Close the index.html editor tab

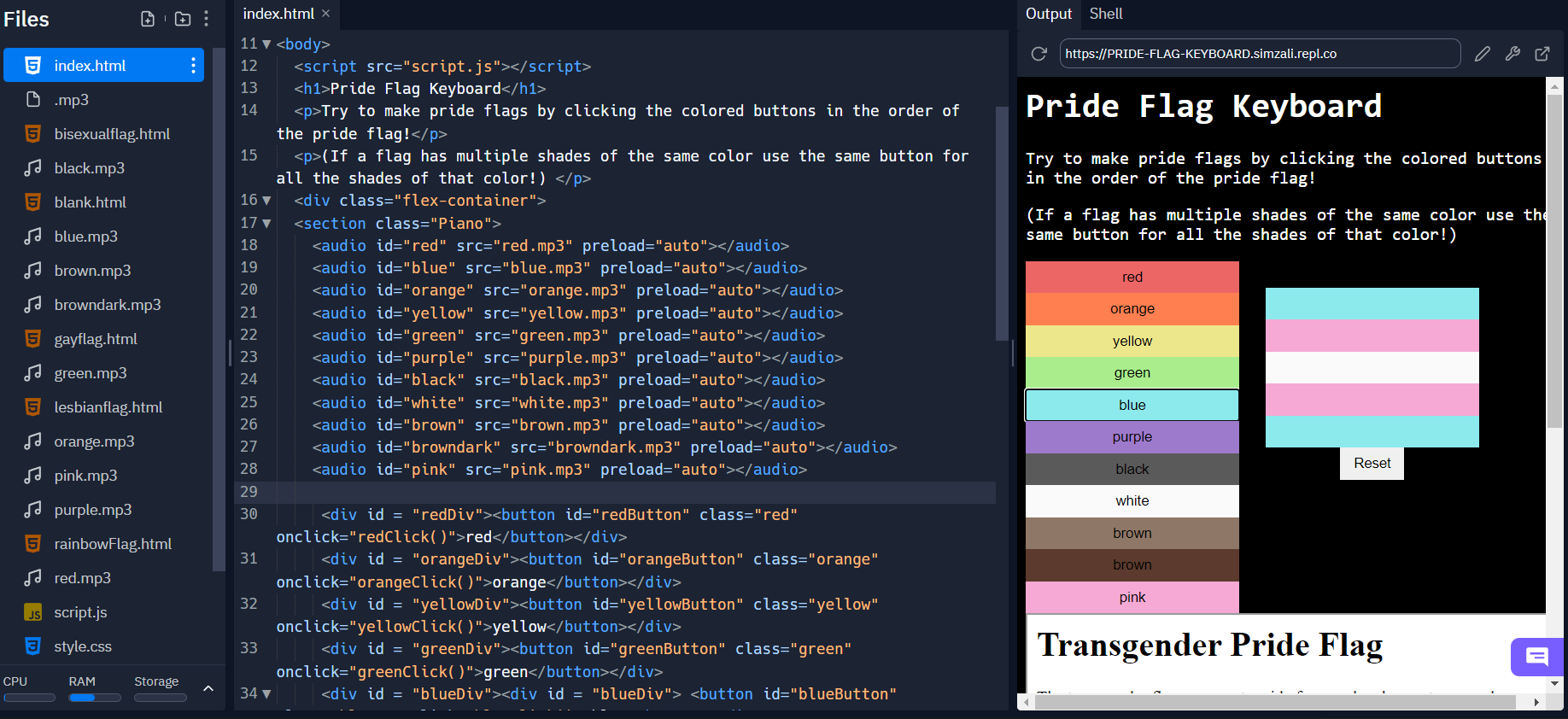[x=325, y=14]
